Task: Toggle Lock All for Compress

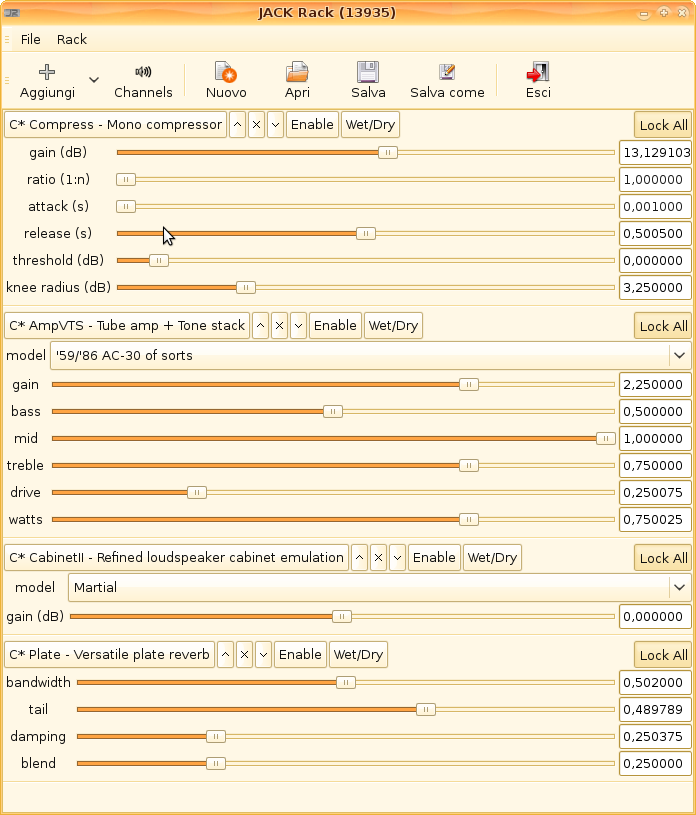Action: point(663,125)
